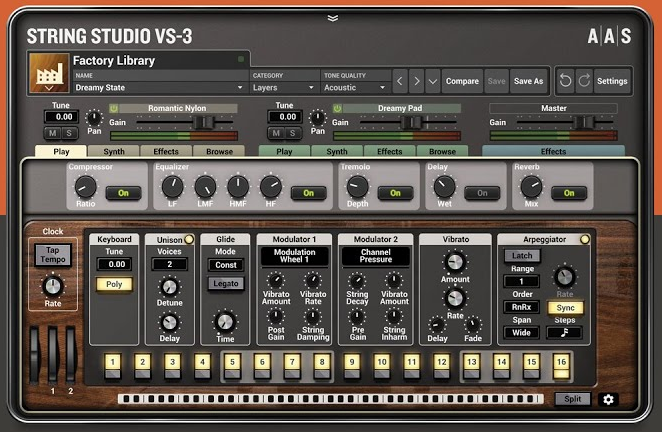Switch to Dreamy Pad Effects tab
662x432 pixels.
click(390, 151)
